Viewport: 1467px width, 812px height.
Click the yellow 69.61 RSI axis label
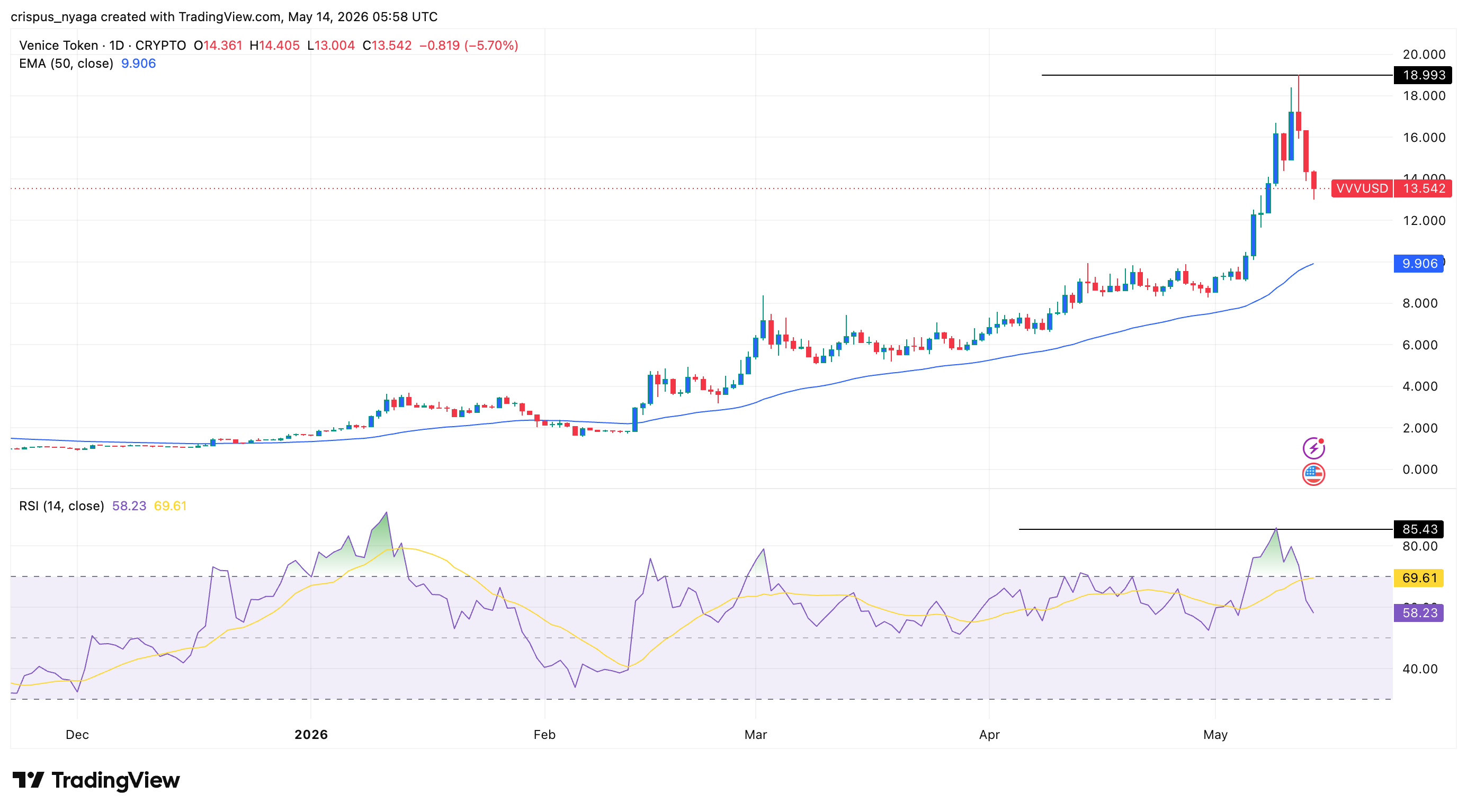click(x=1419, y=578)
